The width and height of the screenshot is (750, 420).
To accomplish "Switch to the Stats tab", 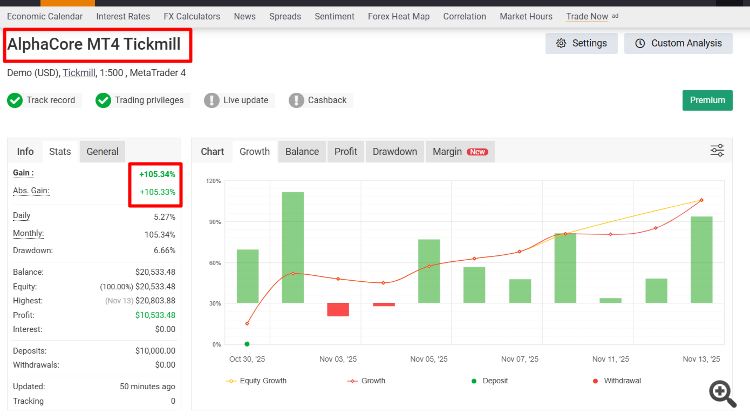I will (60, 152).
